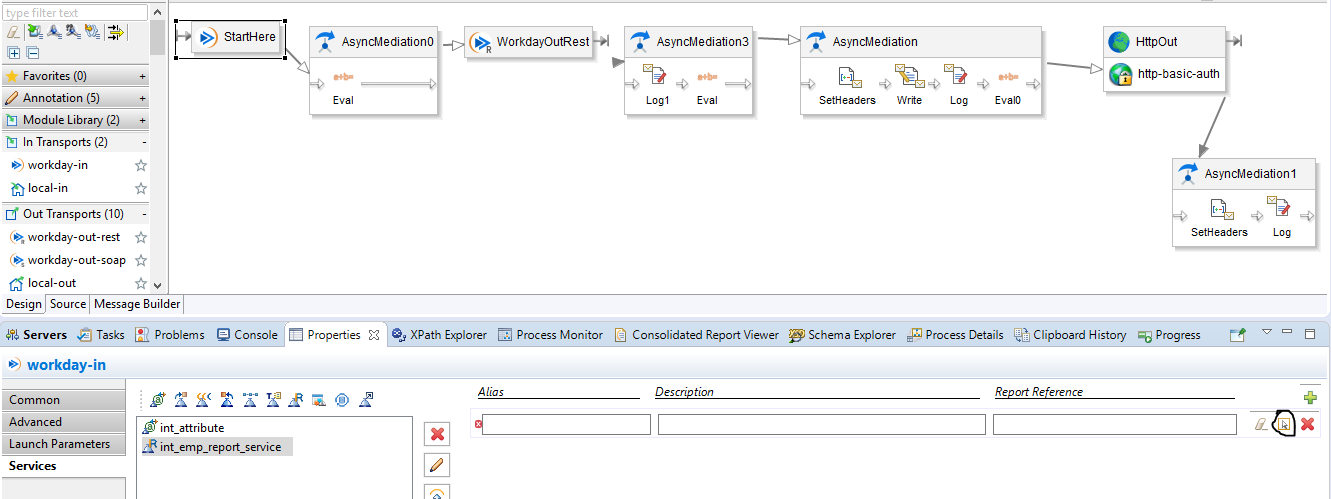Open the Message Builder tab
This screenshot has width=1331, height=499.
[137, 304]
